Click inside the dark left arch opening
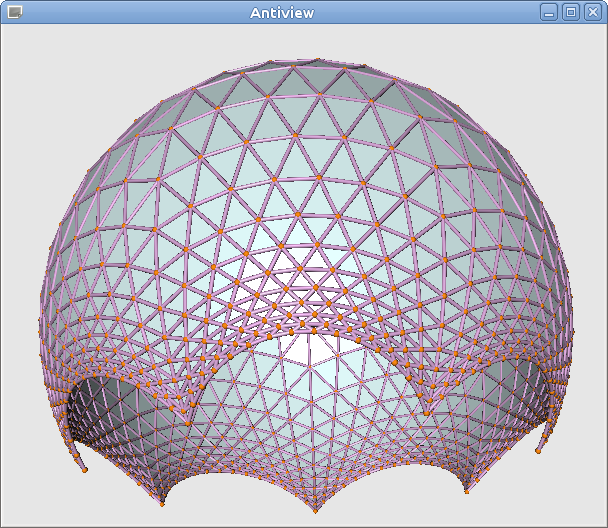The height and width of the screenshot is (528, 608). (x=108, y=398)
